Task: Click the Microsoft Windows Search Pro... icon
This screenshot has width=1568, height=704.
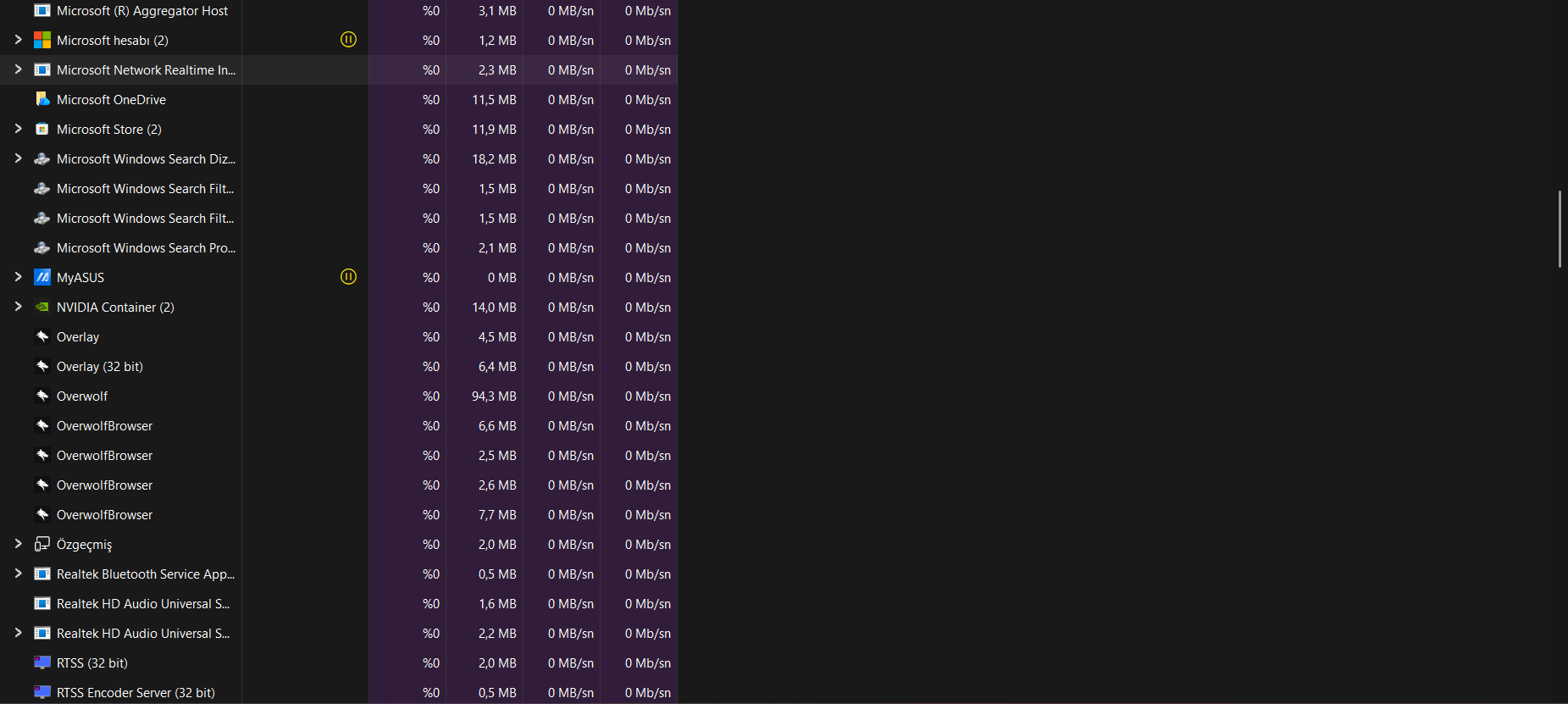Action: tap(42, 248)
